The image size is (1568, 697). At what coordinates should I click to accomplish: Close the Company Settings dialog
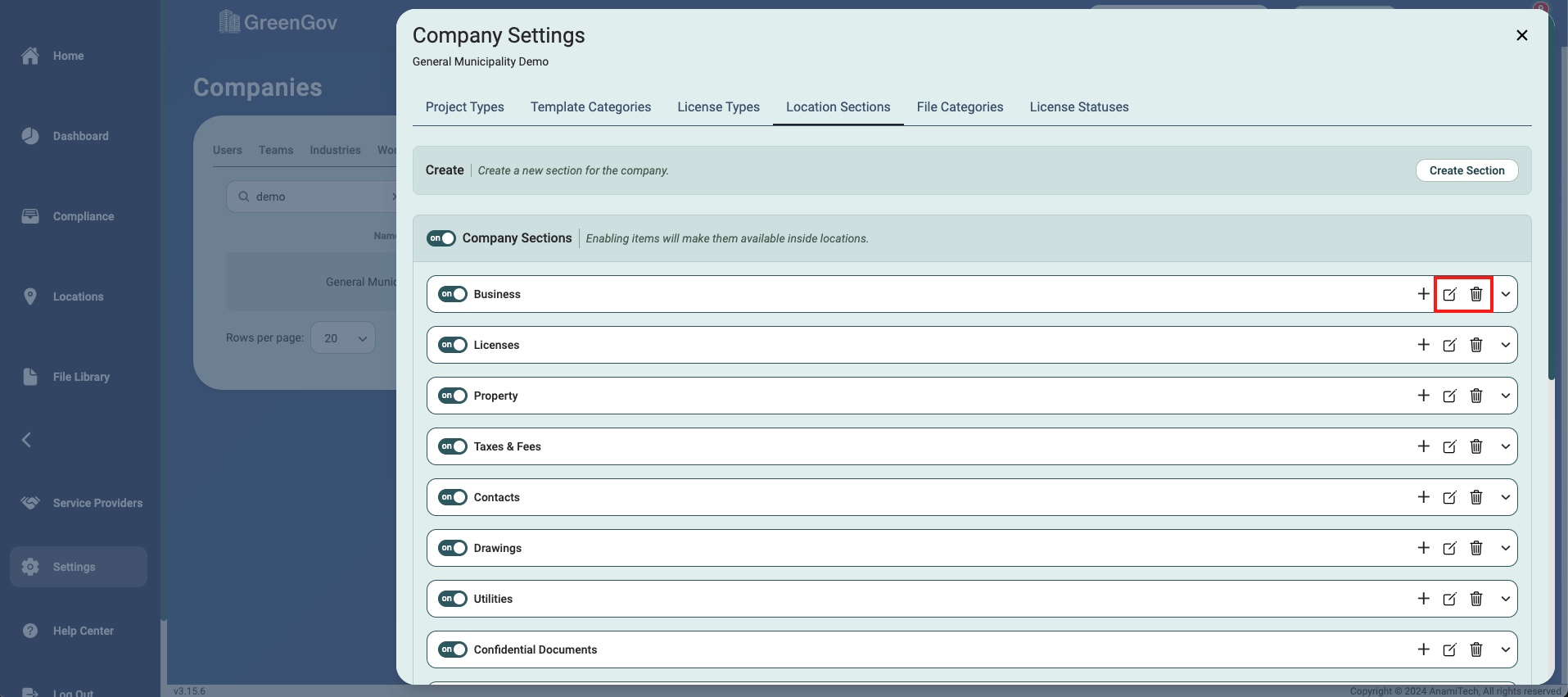click(x=1521, y=35)
